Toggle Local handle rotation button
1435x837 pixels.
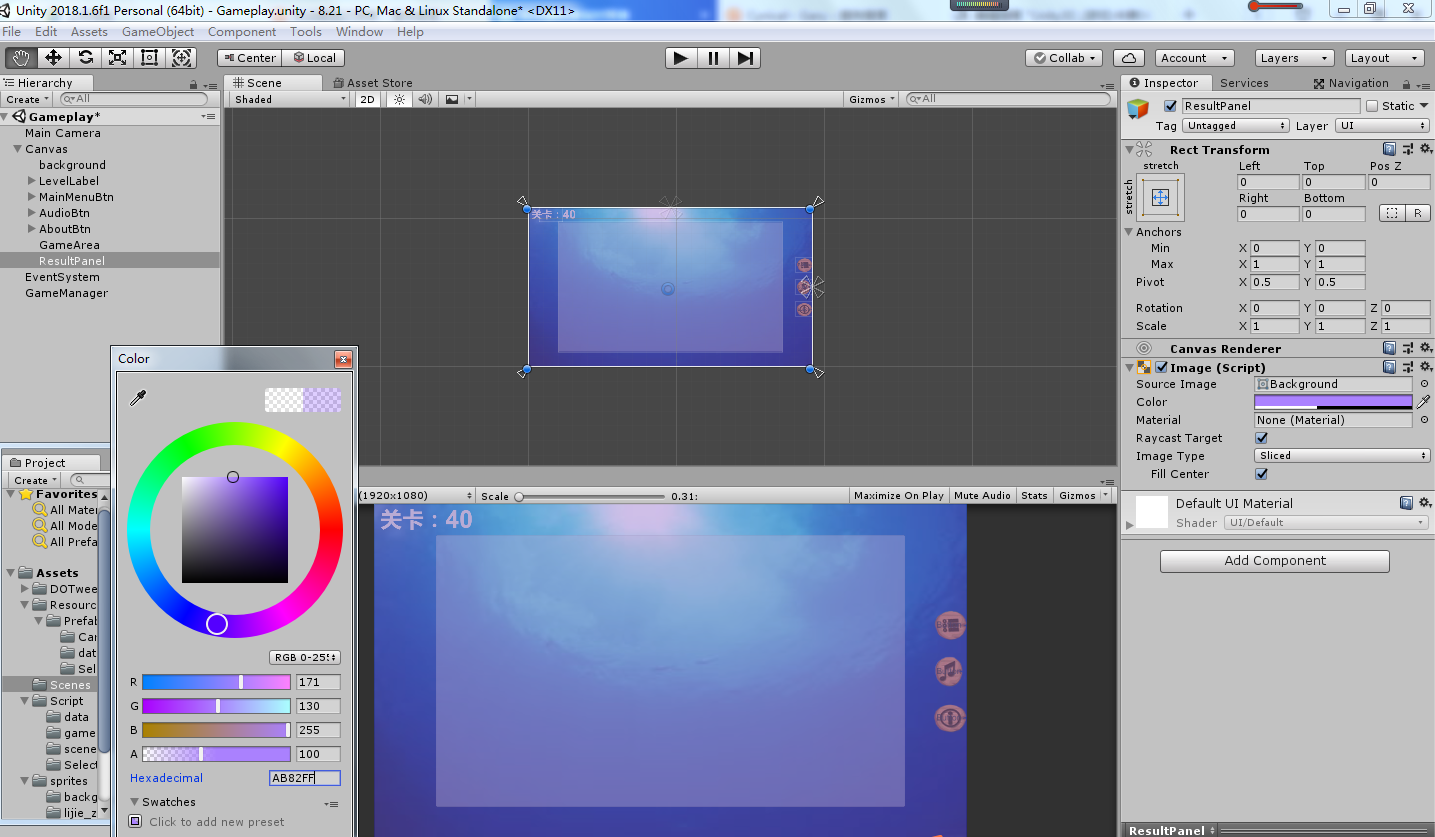tap(313, 58)
